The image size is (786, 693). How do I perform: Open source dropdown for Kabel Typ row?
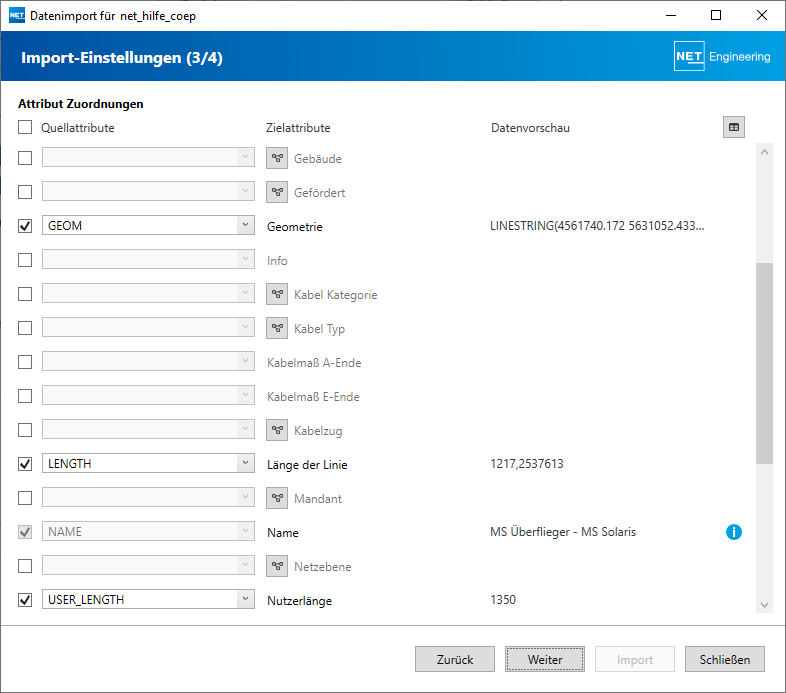coord(148,327)
